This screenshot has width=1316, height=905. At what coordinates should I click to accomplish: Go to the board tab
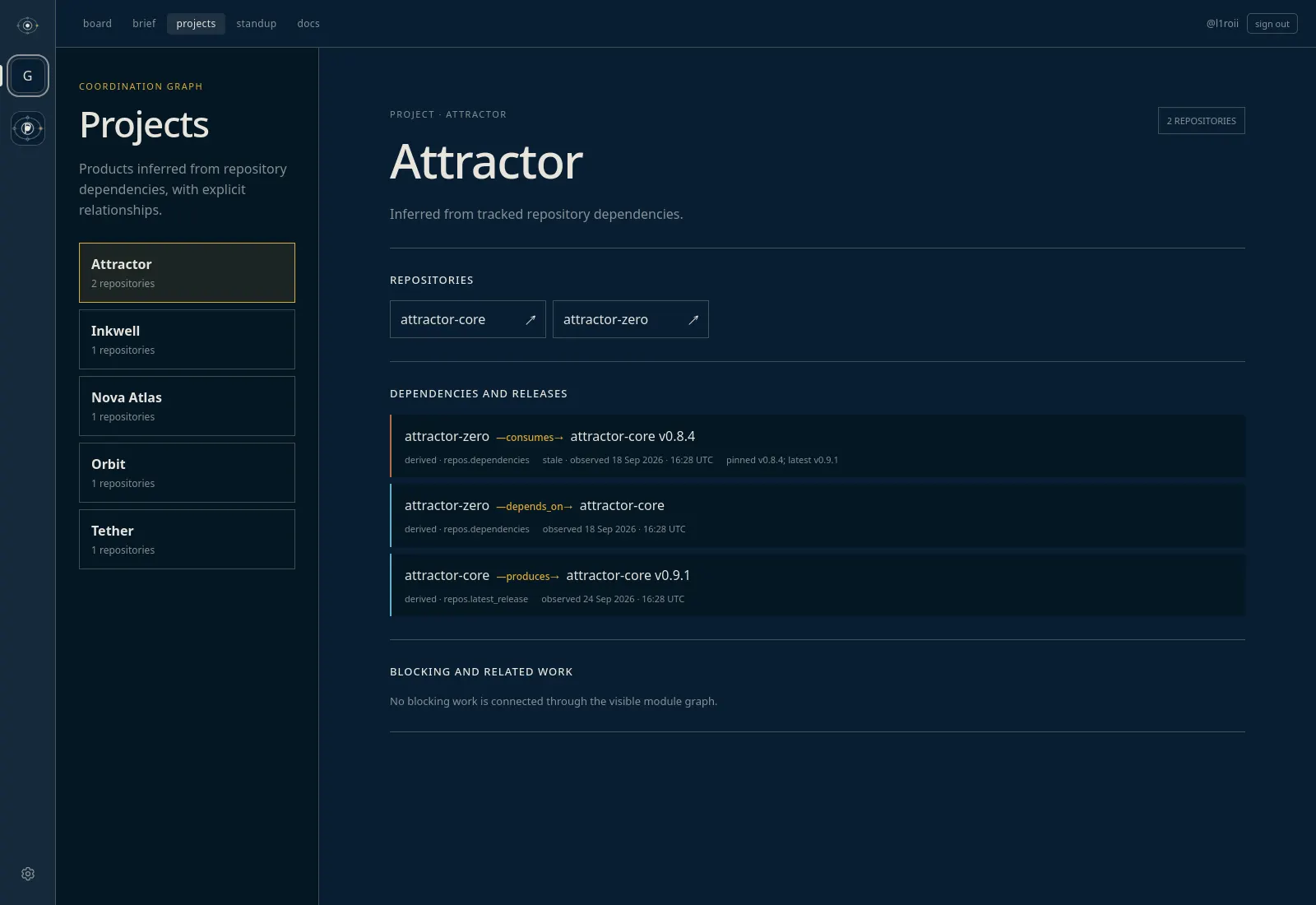click(97, 24)
